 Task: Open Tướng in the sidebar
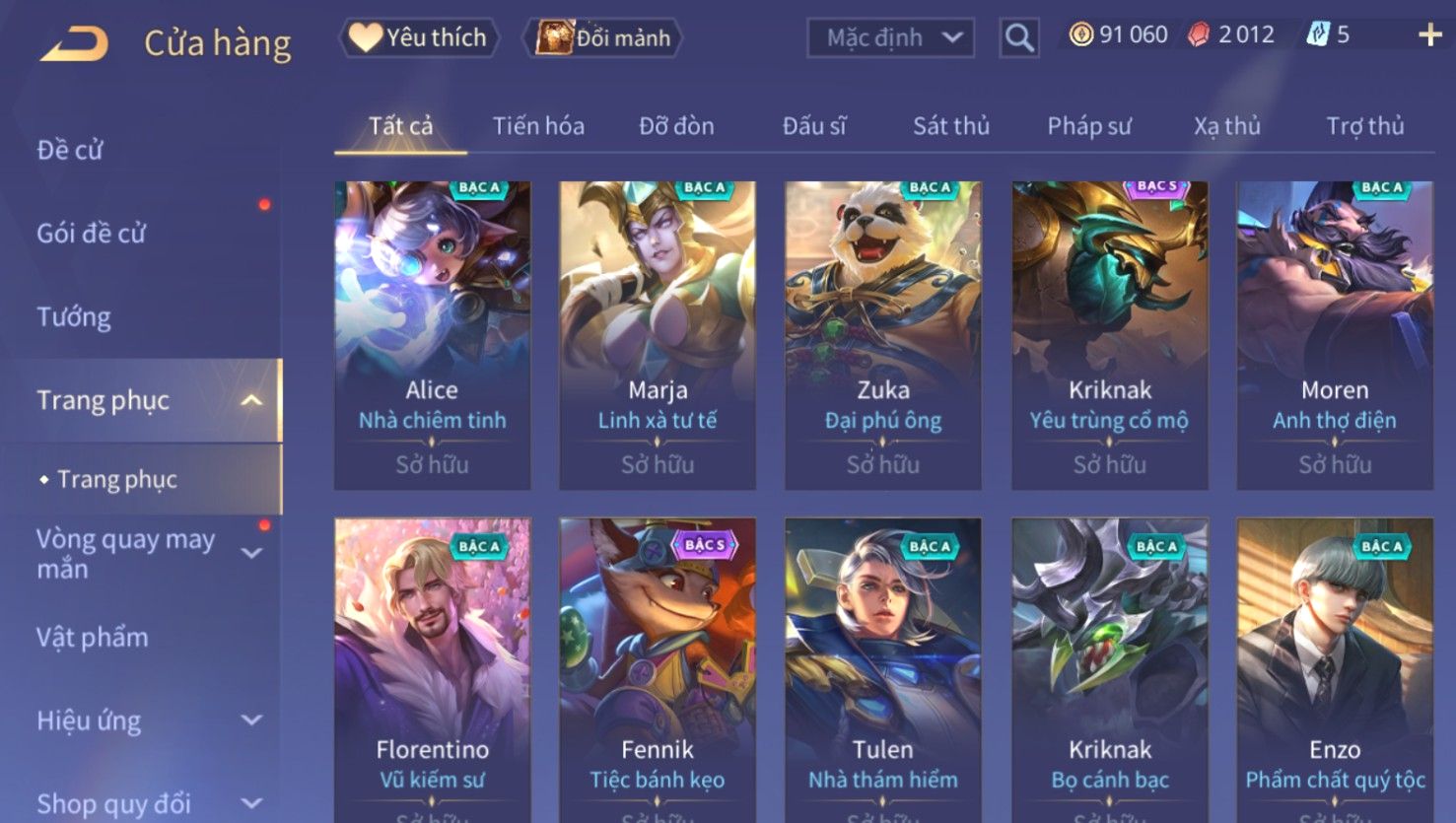click(x=74, y=317)
